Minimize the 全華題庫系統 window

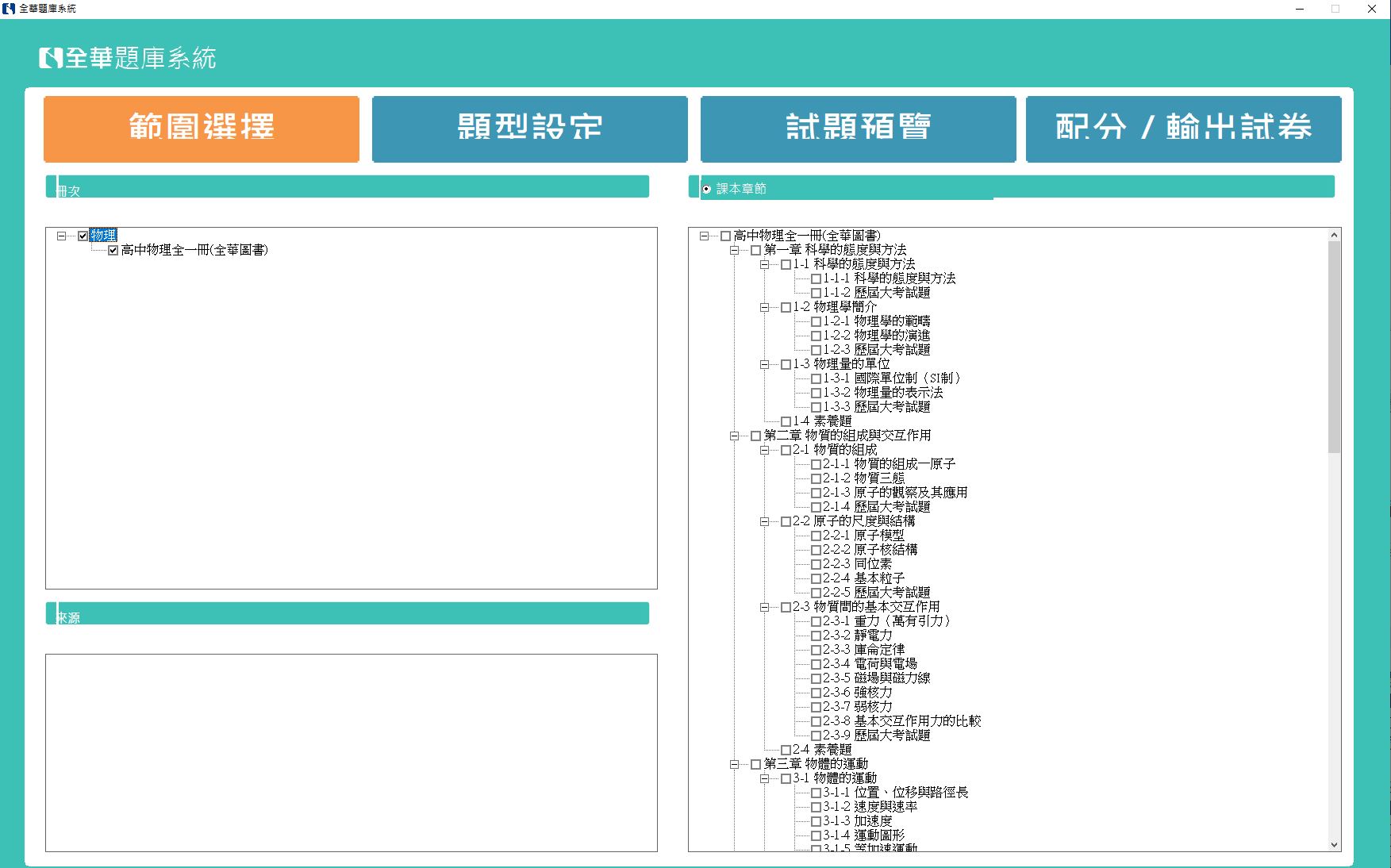pyautogui.click(x=1300, y=9)
